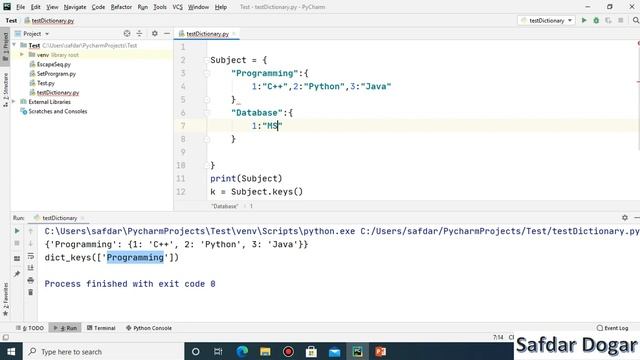Pin the Run tab with the pin icon

tap(17, 273)
